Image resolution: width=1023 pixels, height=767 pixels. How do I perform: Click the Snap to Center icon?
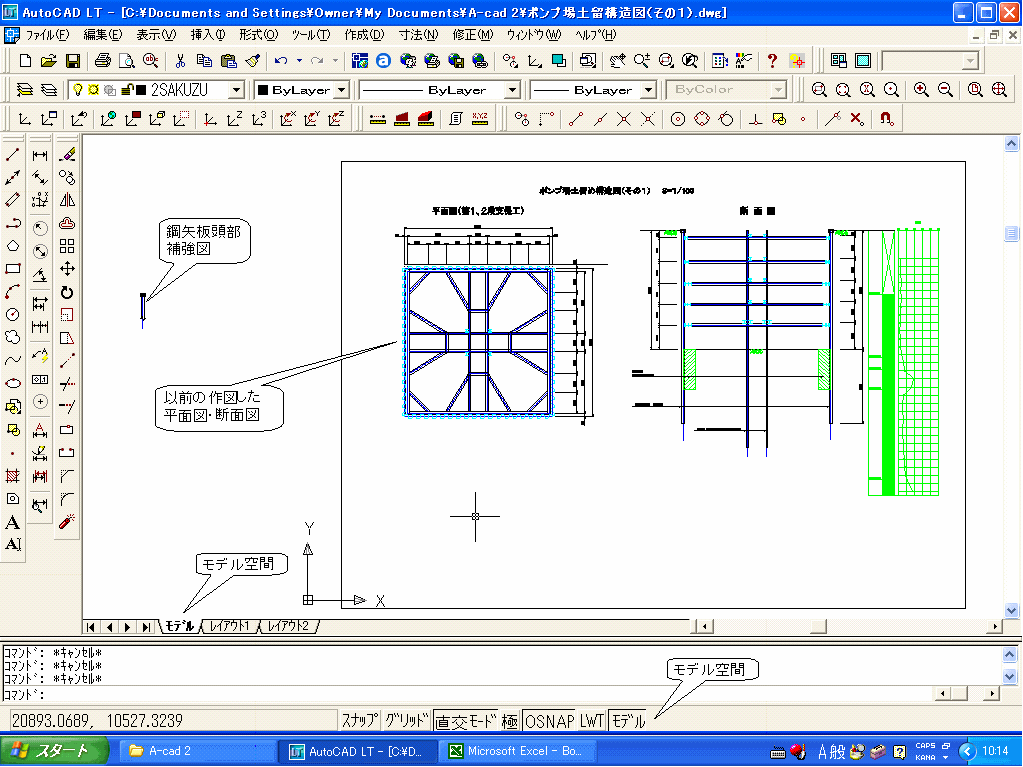tap(678, 119)
